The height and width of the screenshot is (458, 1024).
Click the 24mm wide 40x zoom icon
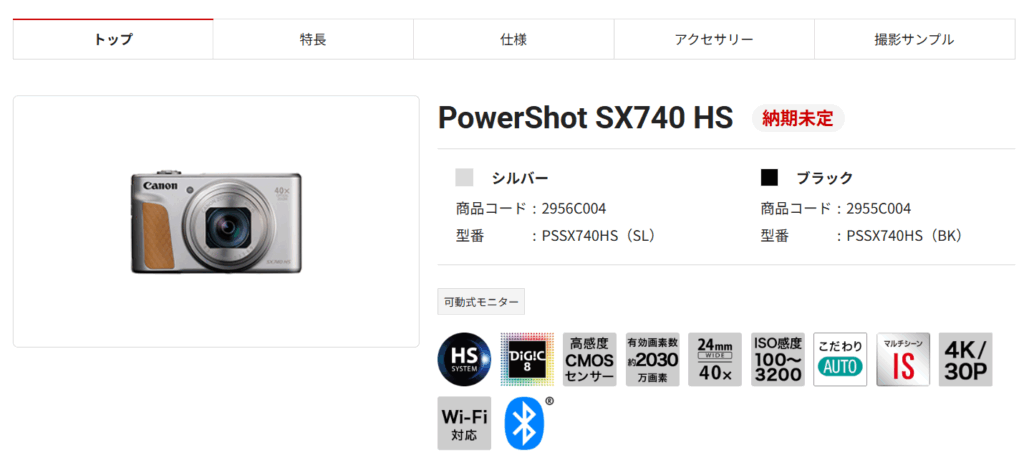(x=715, y=359)
